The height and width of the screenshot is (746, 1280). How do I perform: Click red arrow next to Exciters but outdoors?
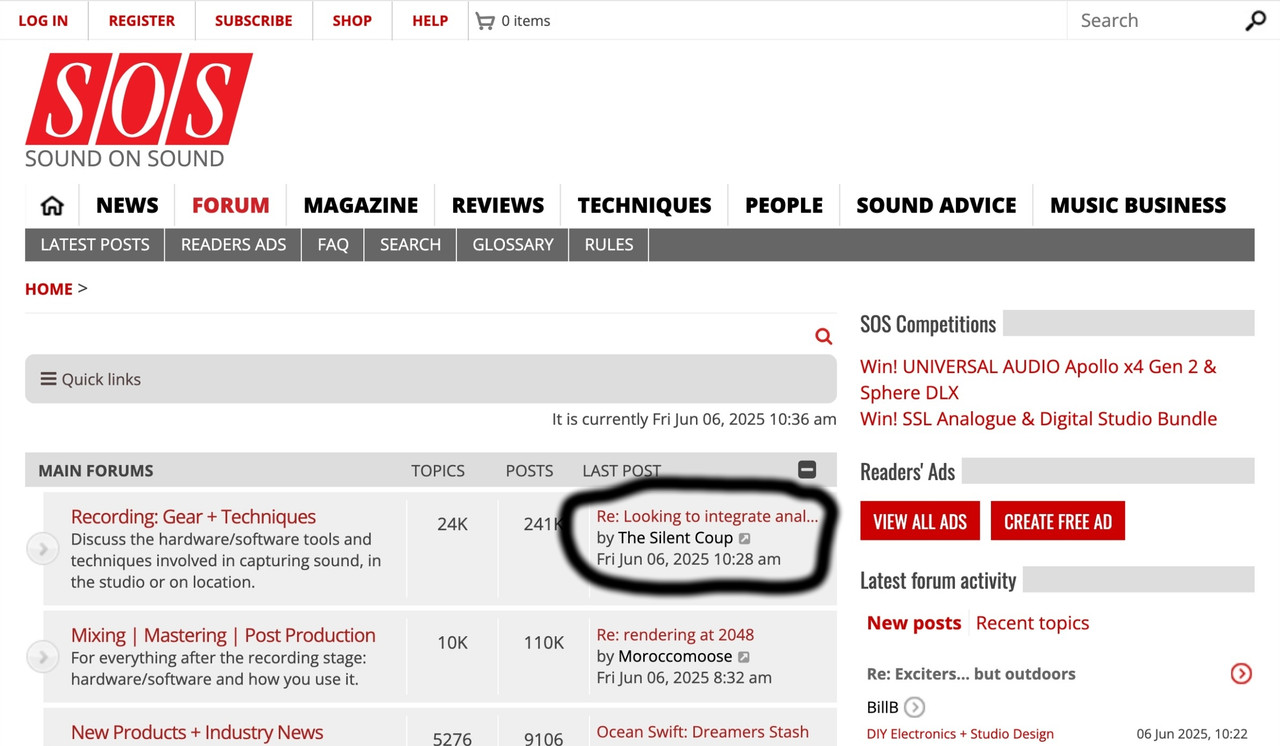point(1241,674)
